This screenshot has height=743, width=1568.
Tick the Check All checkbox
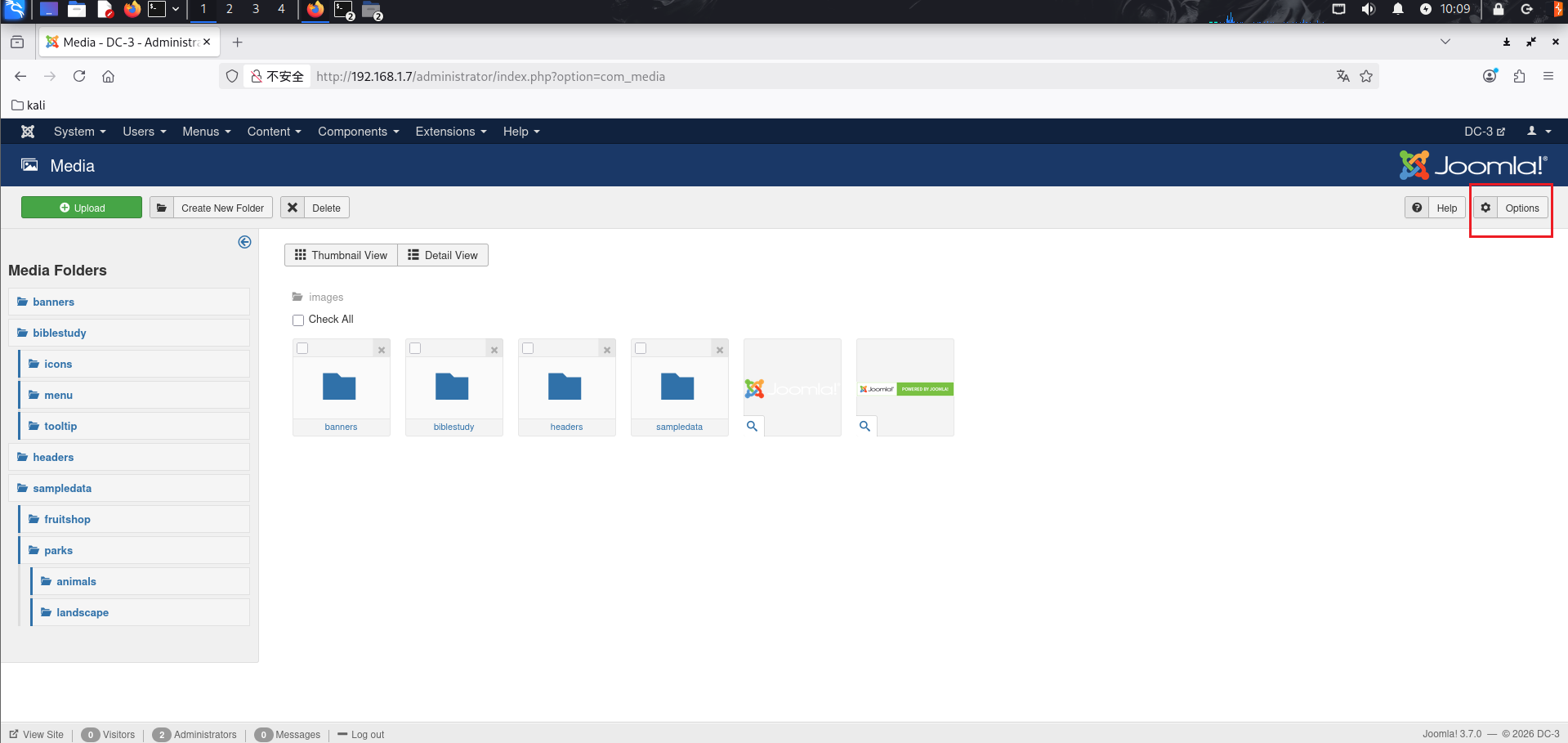point(298,320)
